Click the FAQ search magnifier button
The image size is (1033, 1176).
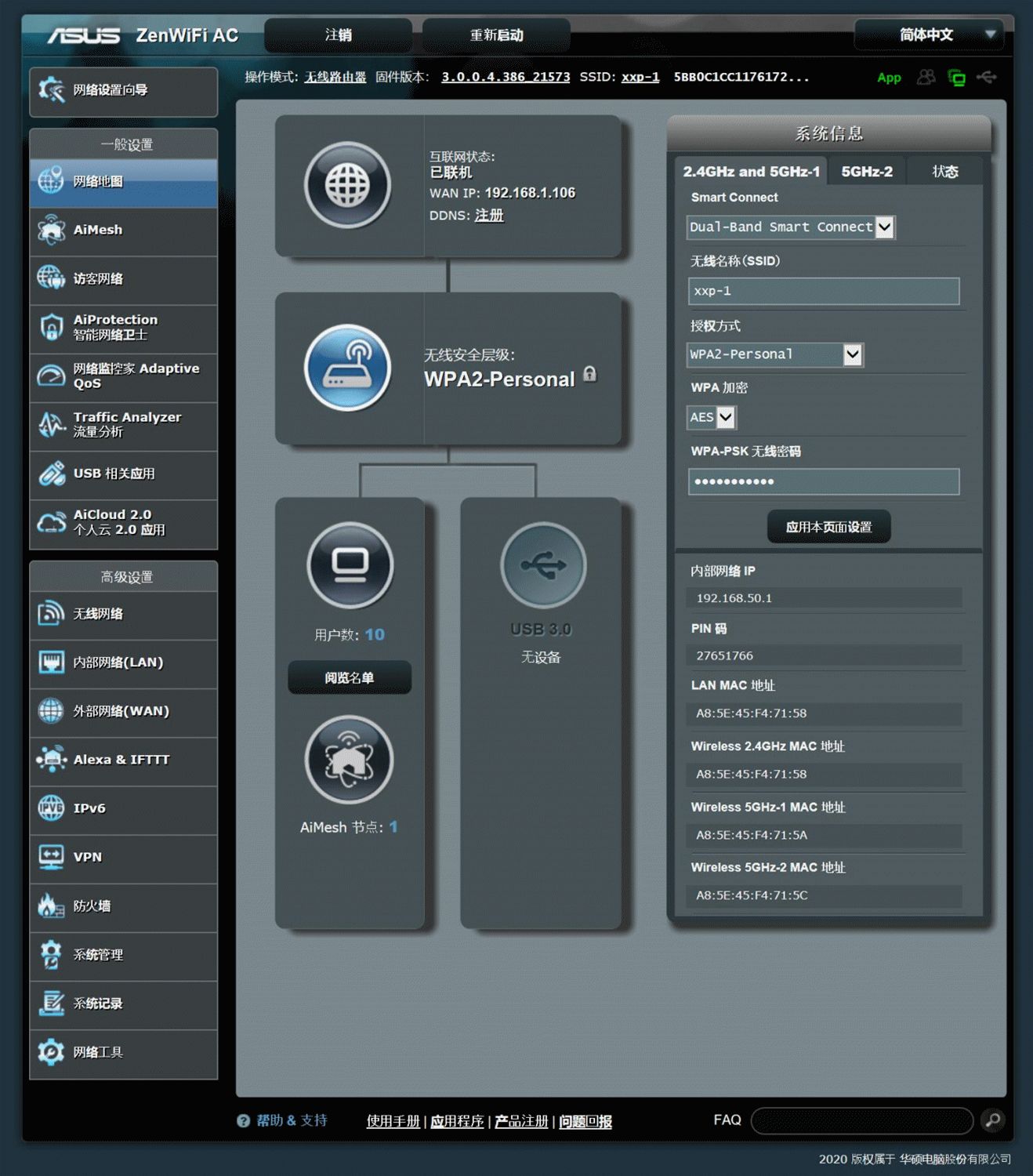click(992, 1120)
